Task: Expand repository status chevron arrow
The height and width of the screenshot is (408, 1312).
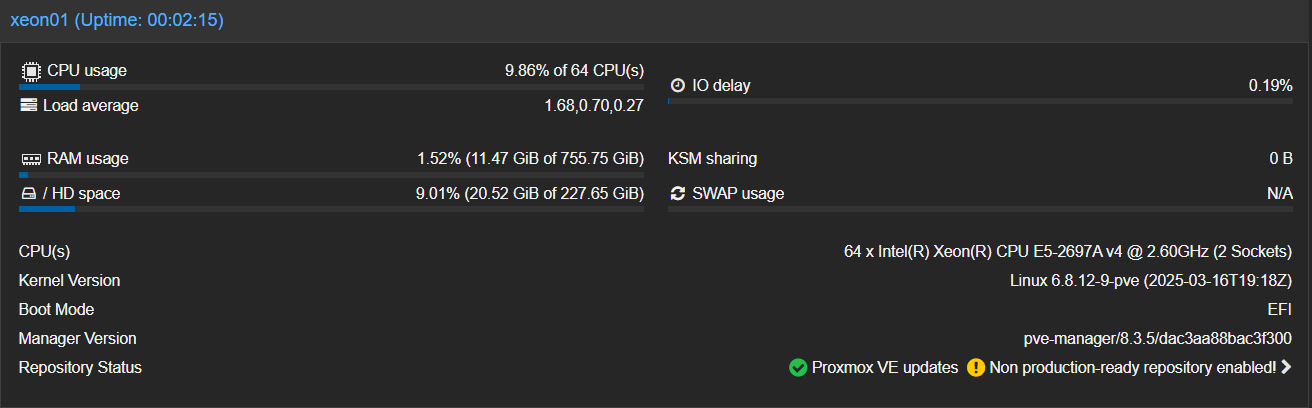Action: tap(1286, 368)
